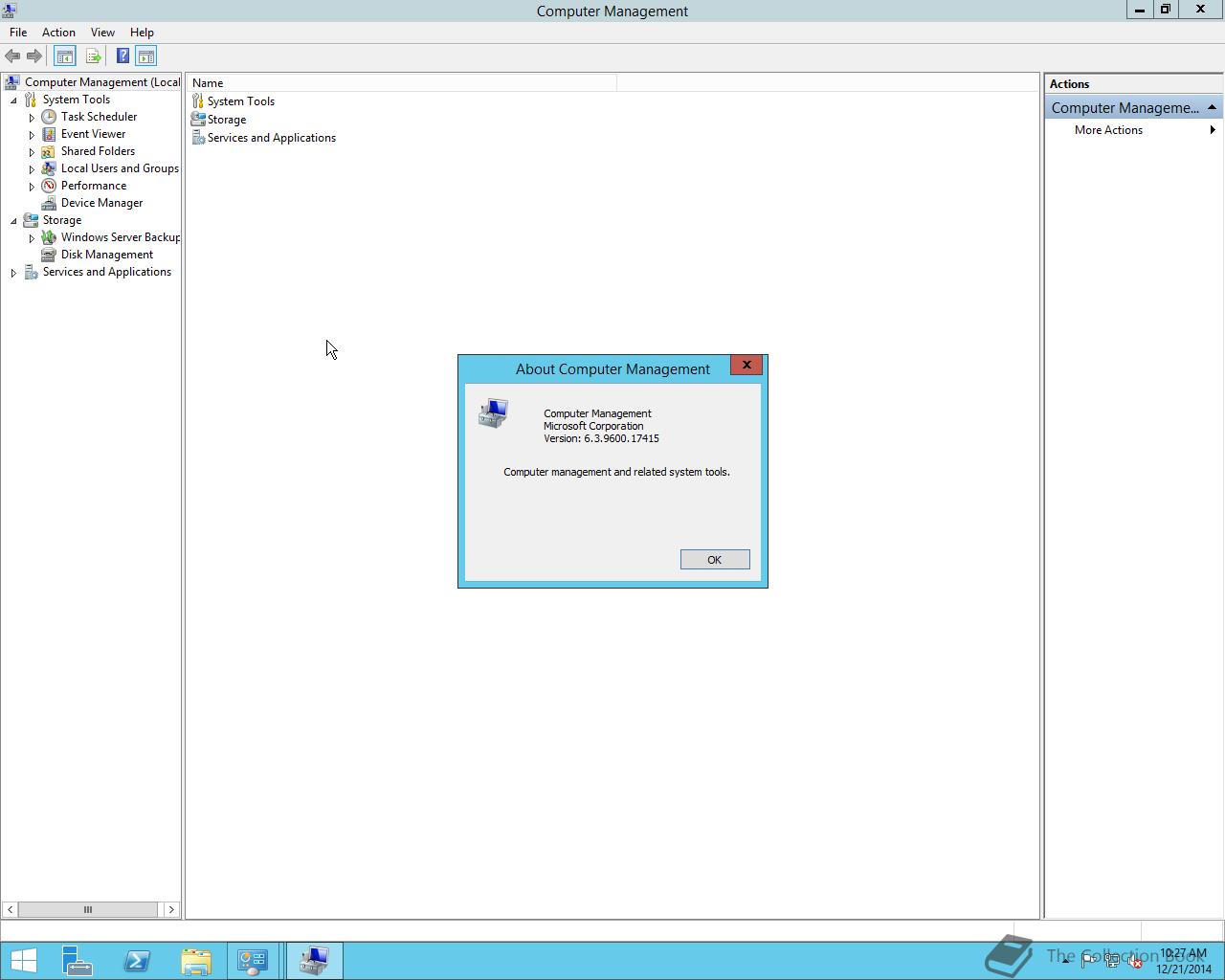Click the System Tools icon in list pane
Image resolution: width=1225 pixels, height=980 pixels.
point(198,101)
